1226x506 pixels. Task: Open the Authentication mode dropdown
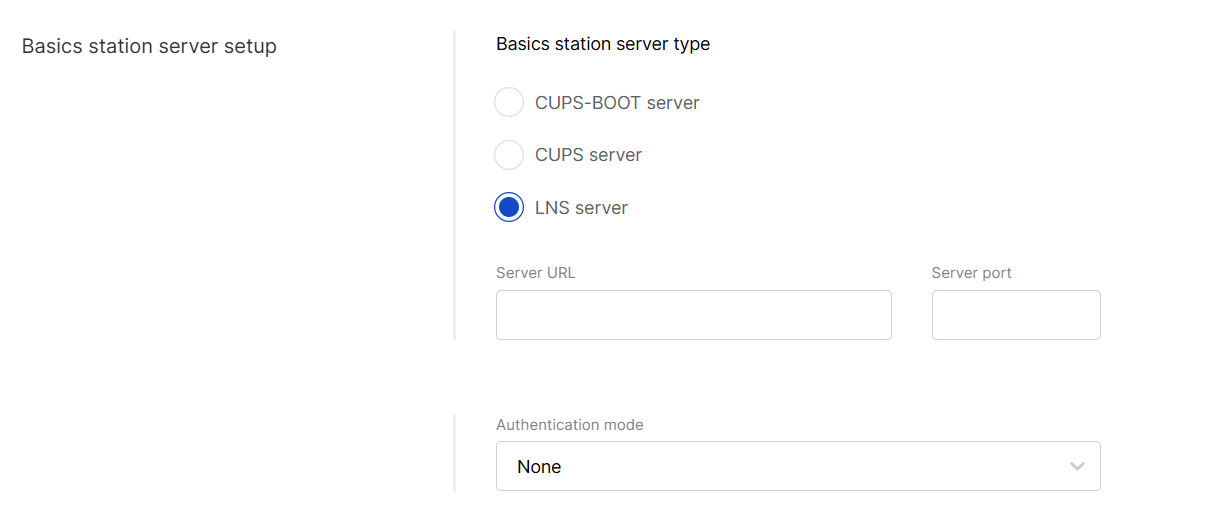[x=798, y=466]
